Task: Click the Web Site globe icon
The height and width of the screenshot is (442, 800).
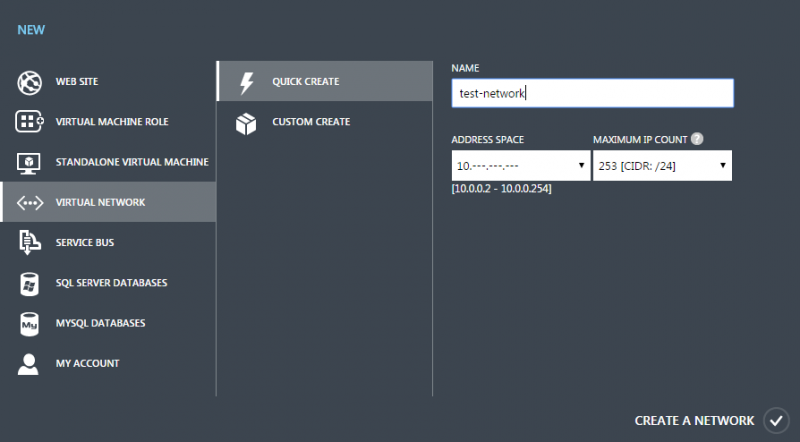Action: pos(28,82)
